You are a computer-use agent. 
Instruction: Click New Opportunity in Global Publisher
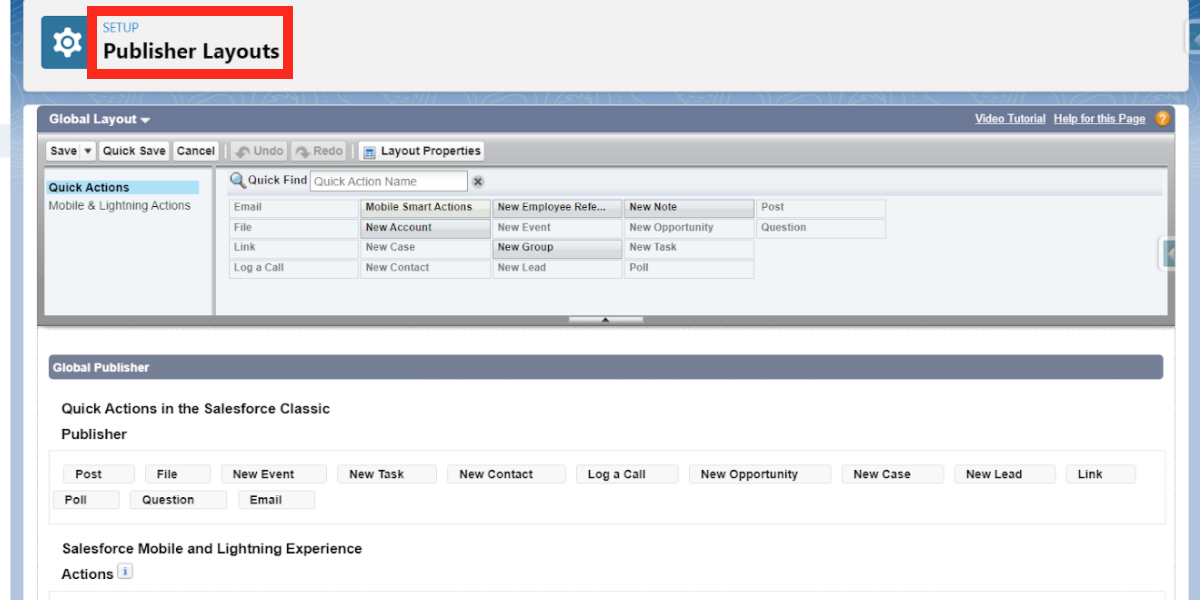coord(759,475)
